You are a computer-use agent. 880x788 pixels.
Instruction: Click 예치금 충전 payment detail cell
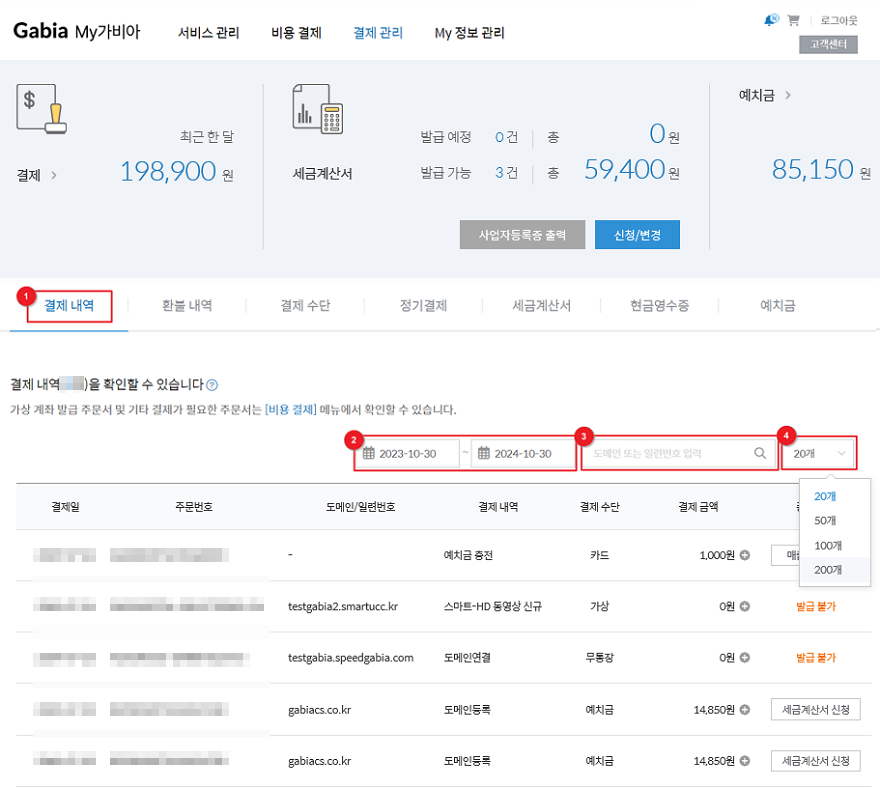pos(468,555)
